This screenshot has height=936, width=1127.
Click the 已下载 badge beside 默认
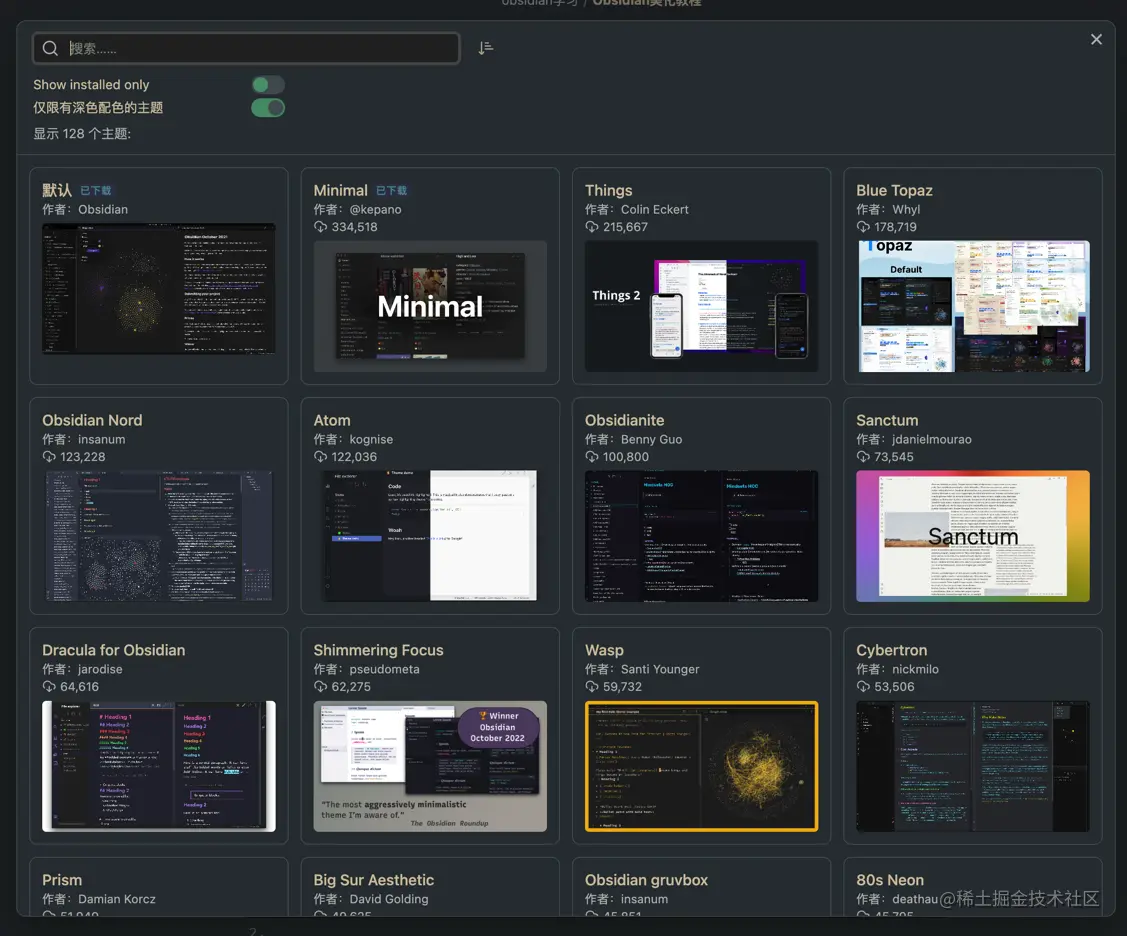coord(96,191)
